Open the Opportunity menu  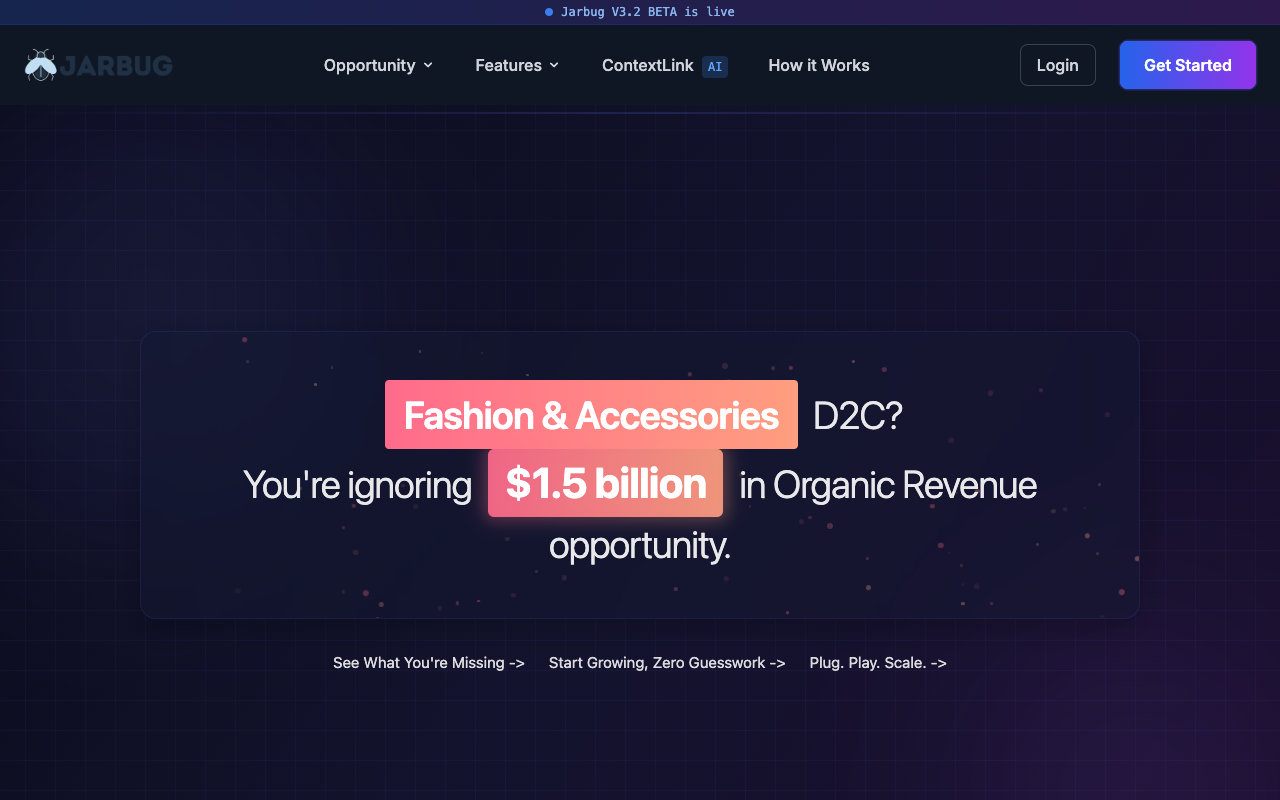pyautogui.click(x=378, y=65)
